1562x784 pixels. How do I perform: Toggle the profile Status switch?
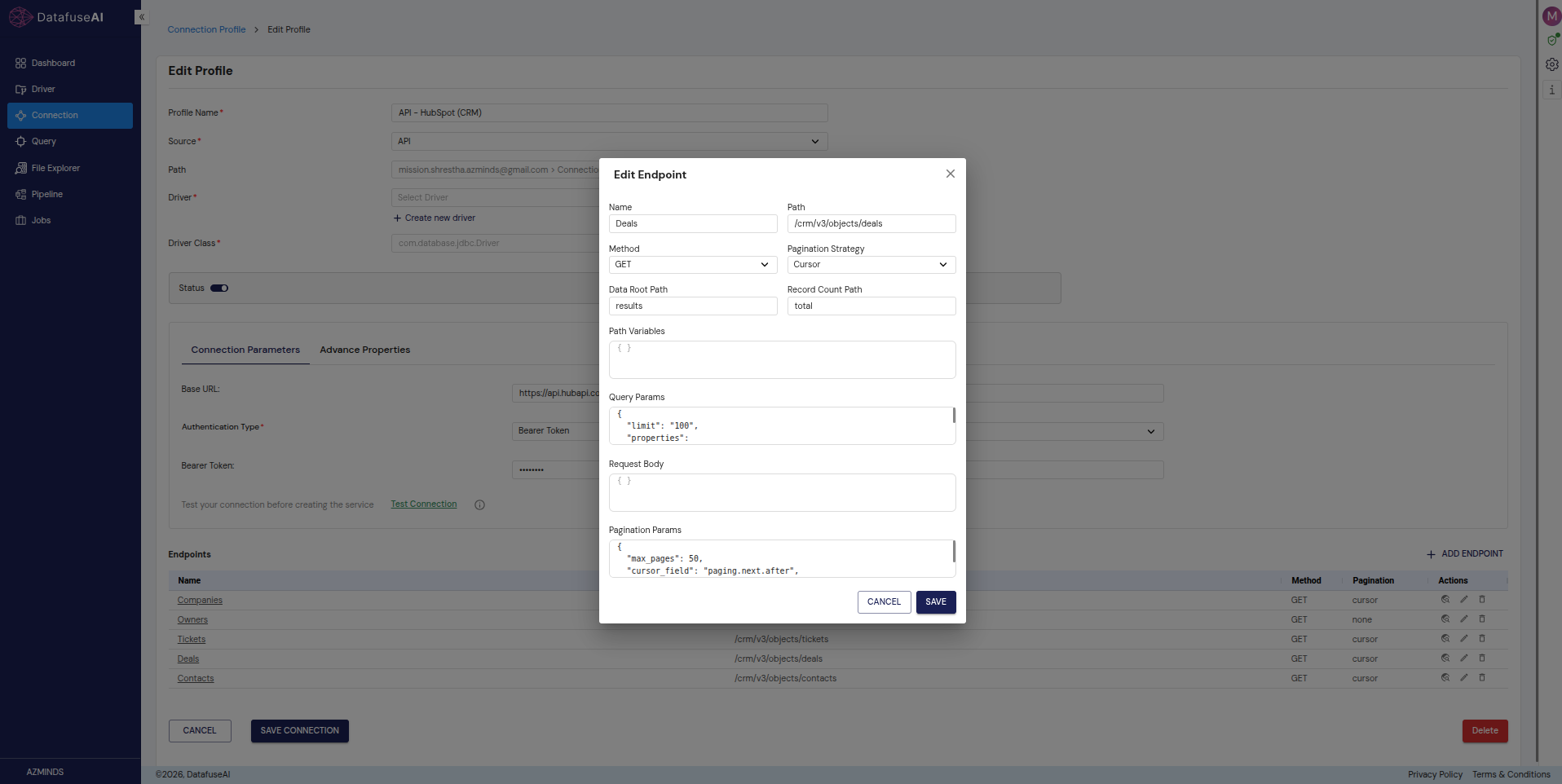(219, 288)
